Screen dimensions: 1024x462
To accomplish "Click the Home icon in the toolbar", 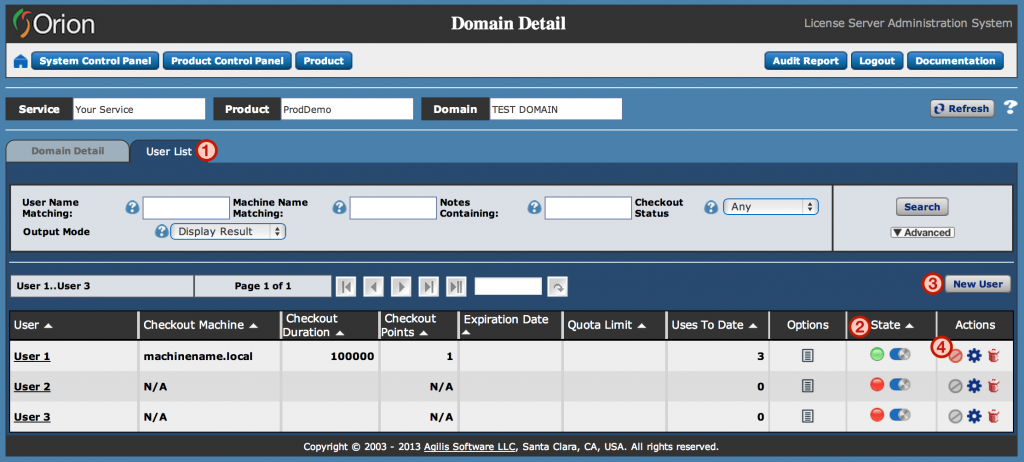I will pyautogui.click(x=20, y=61).
